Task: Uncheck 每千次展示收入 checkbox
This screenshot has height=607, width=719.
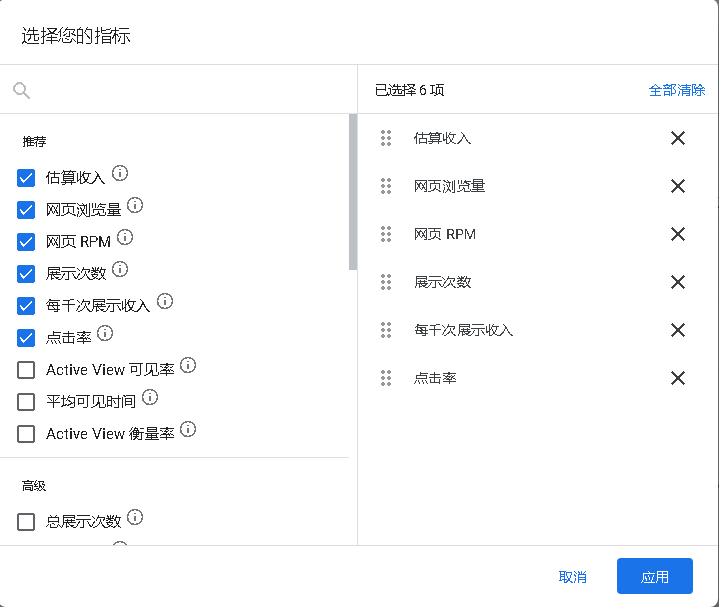Action: pyautogui.click(x=26, y=306)
